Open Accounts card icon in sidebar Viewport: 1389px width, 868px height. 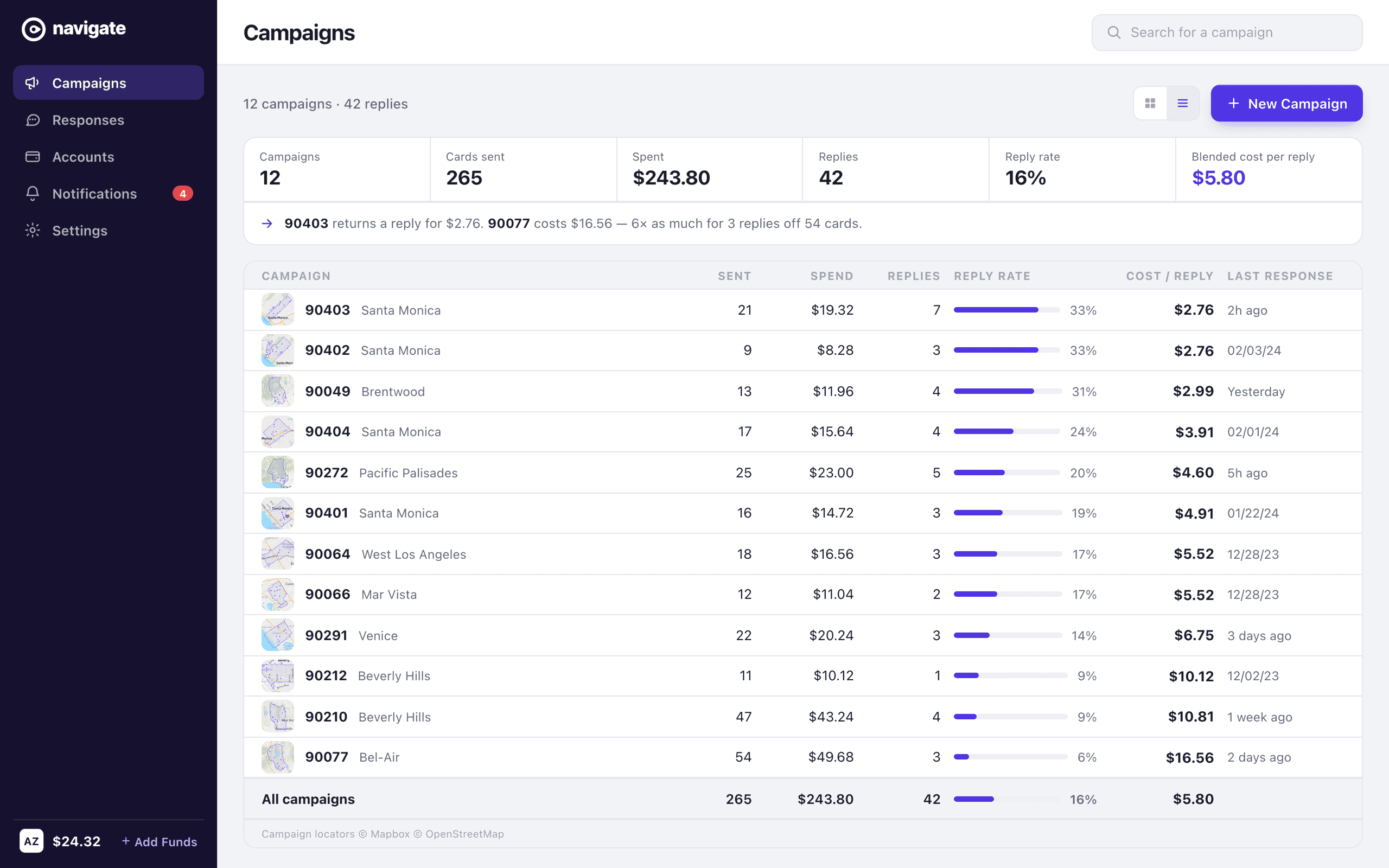(33, 157)
